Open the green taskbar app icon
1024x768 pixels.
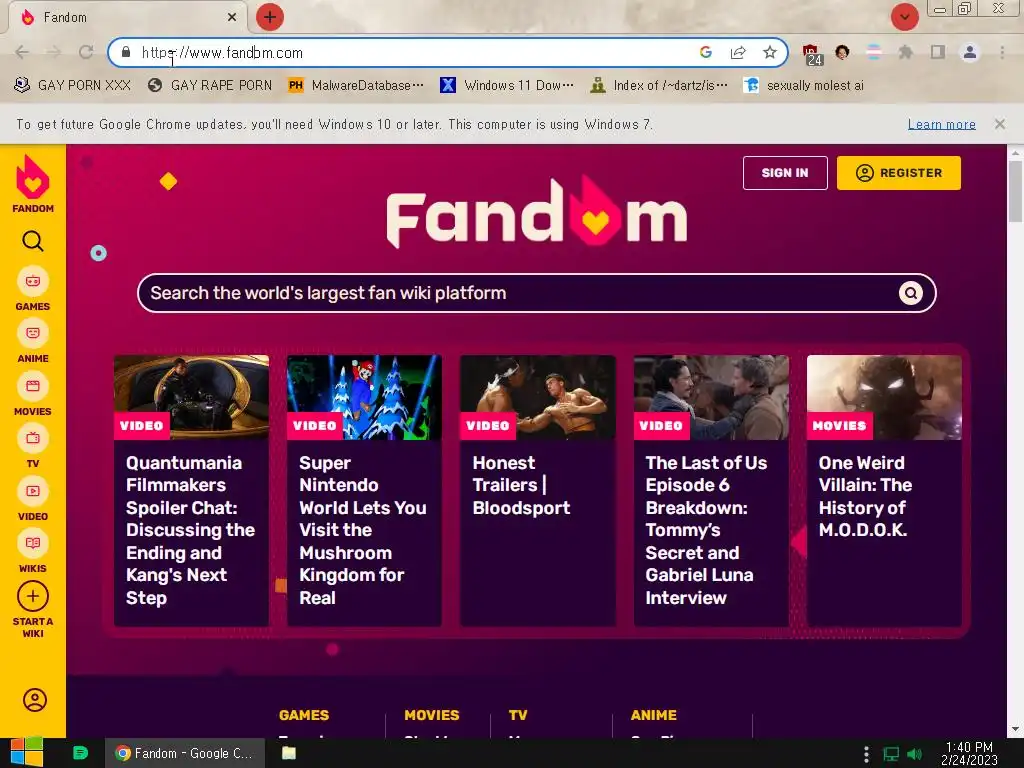pos(80,753)
